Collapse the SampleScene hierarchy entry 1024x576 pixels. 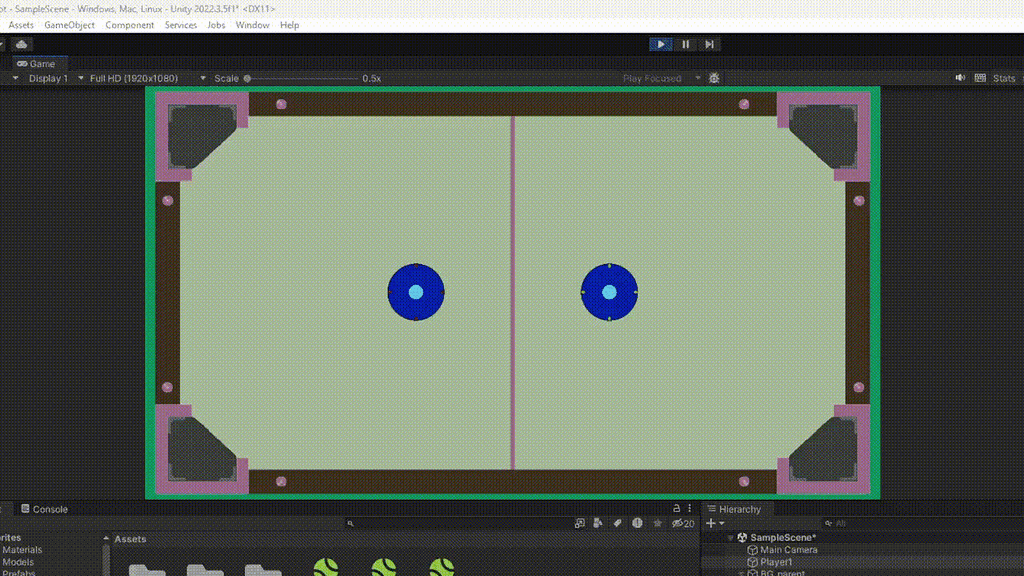tap(729, 537)
